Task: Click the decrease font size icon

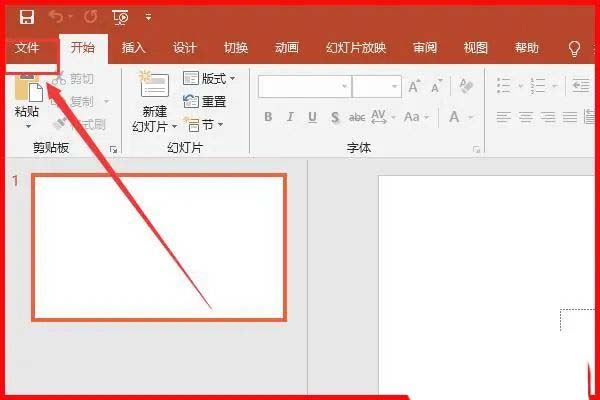Action: pyautogui.click(x=437, y=87)
